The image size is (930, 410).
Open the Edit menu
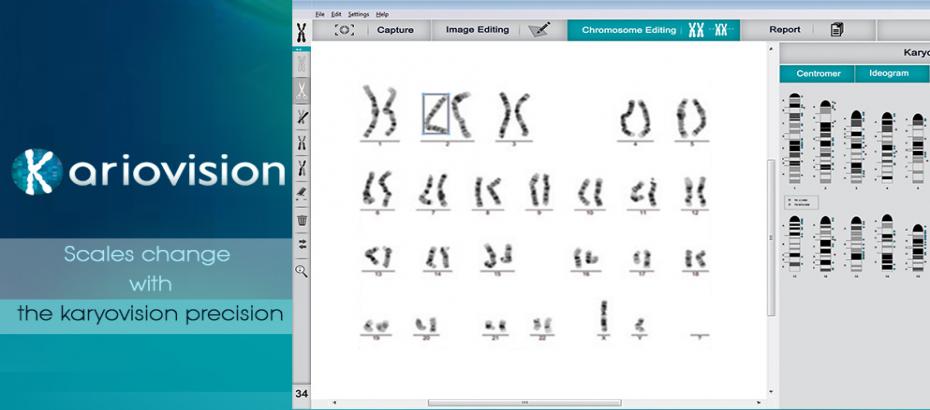[x=336, y=14]
